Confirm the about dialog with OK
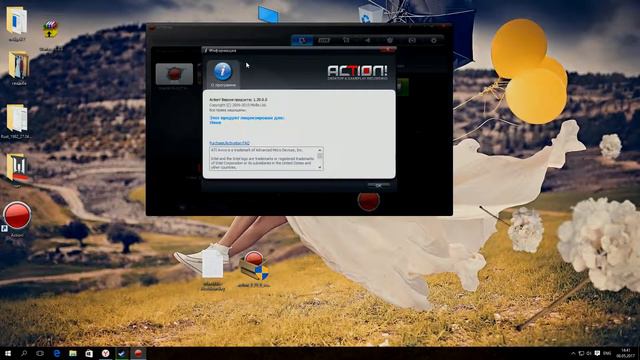The width and height of the screenshot is (640, 360). tap(378, 186)
